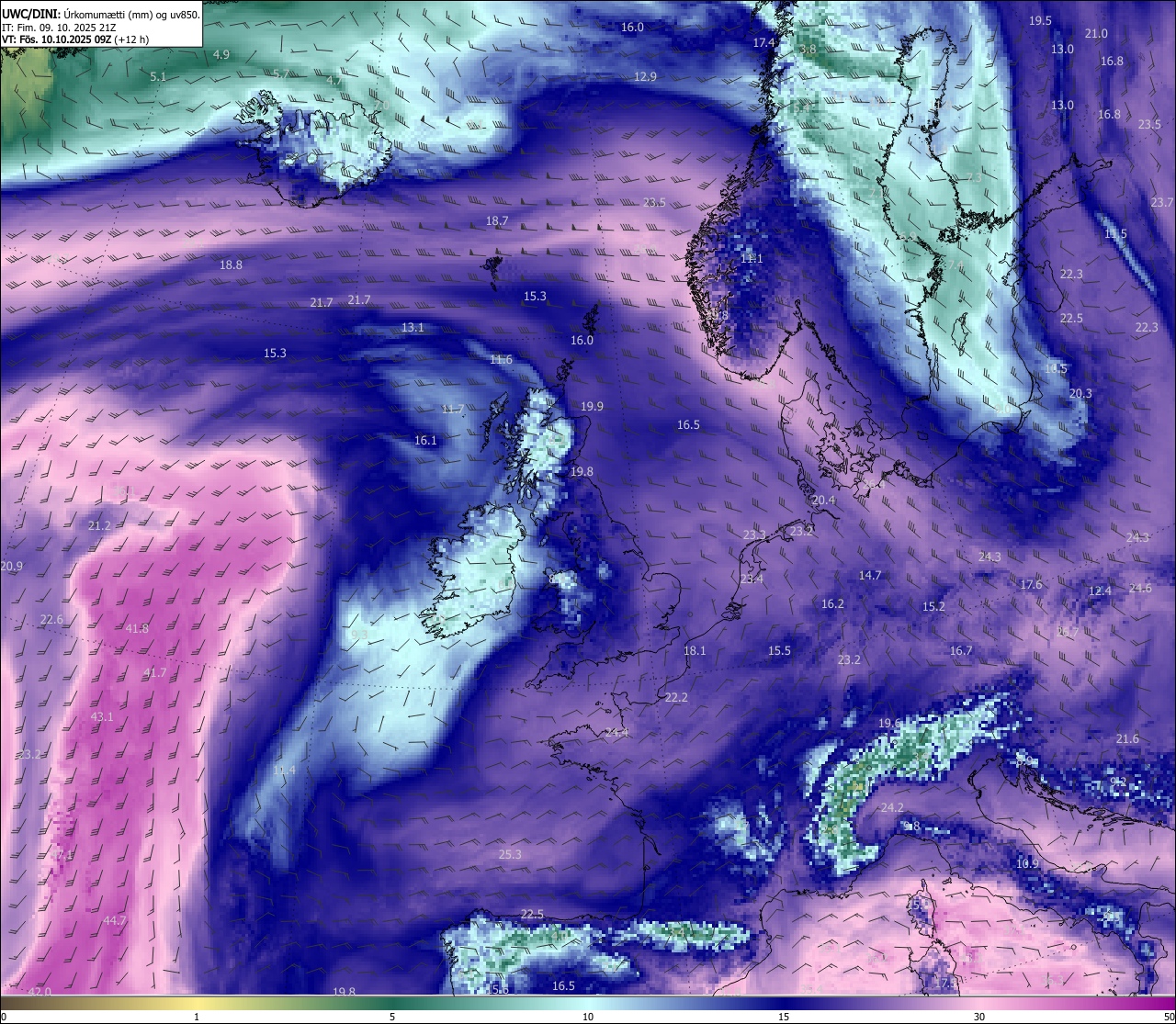
Task: Select the 22.6 value label
Action: (x=51, y=620)
